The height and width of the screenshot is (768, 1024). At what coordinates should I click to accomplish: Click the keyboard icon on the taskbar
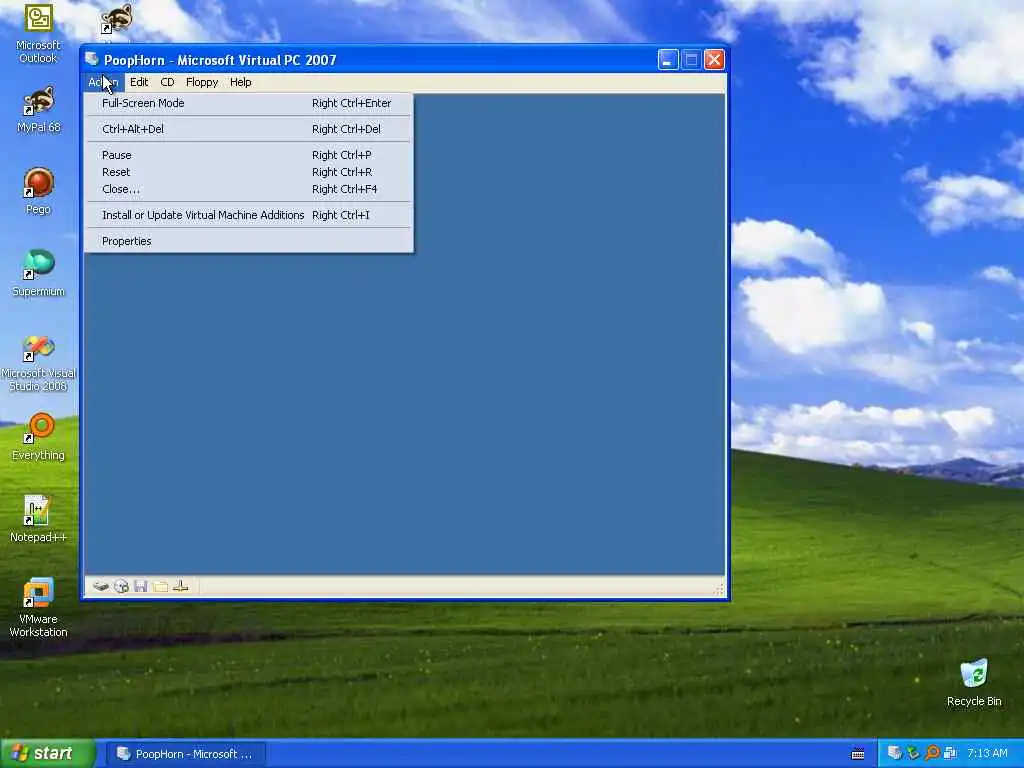pos(858,754)
